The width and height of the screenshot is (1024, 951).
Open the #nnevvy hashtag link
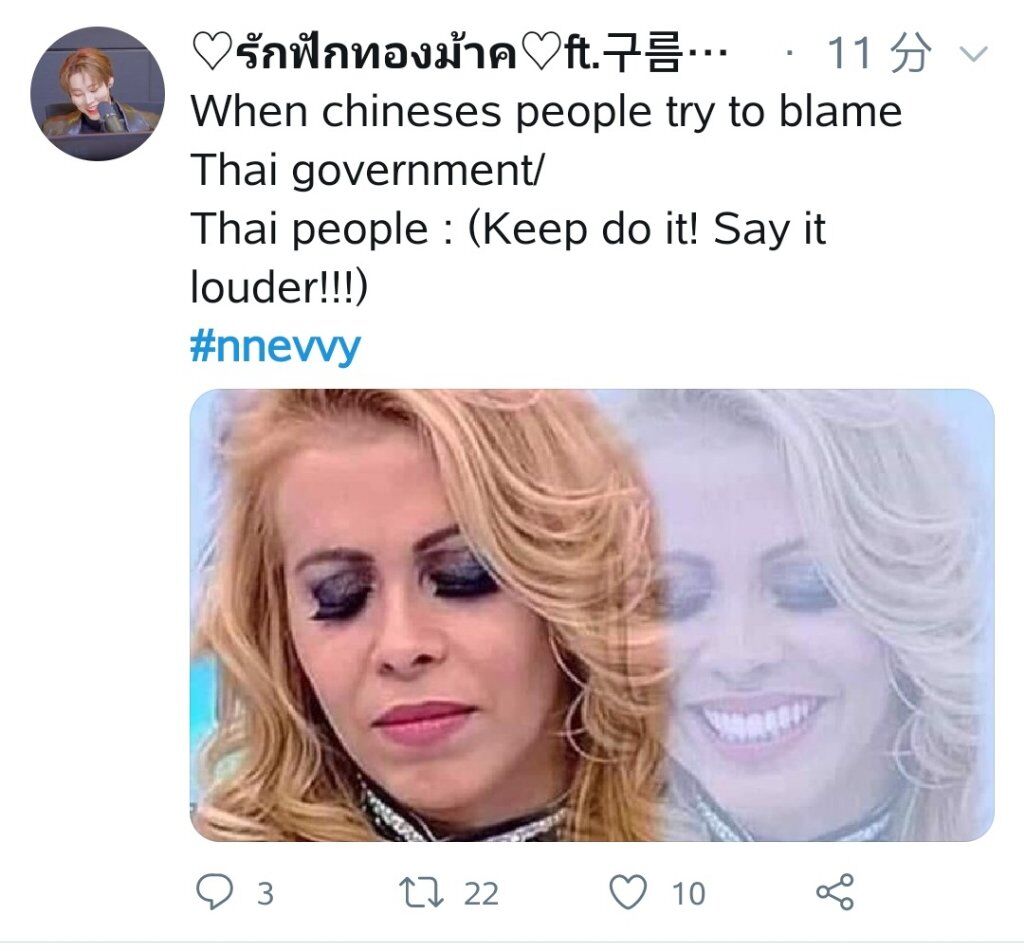[275, 346]
